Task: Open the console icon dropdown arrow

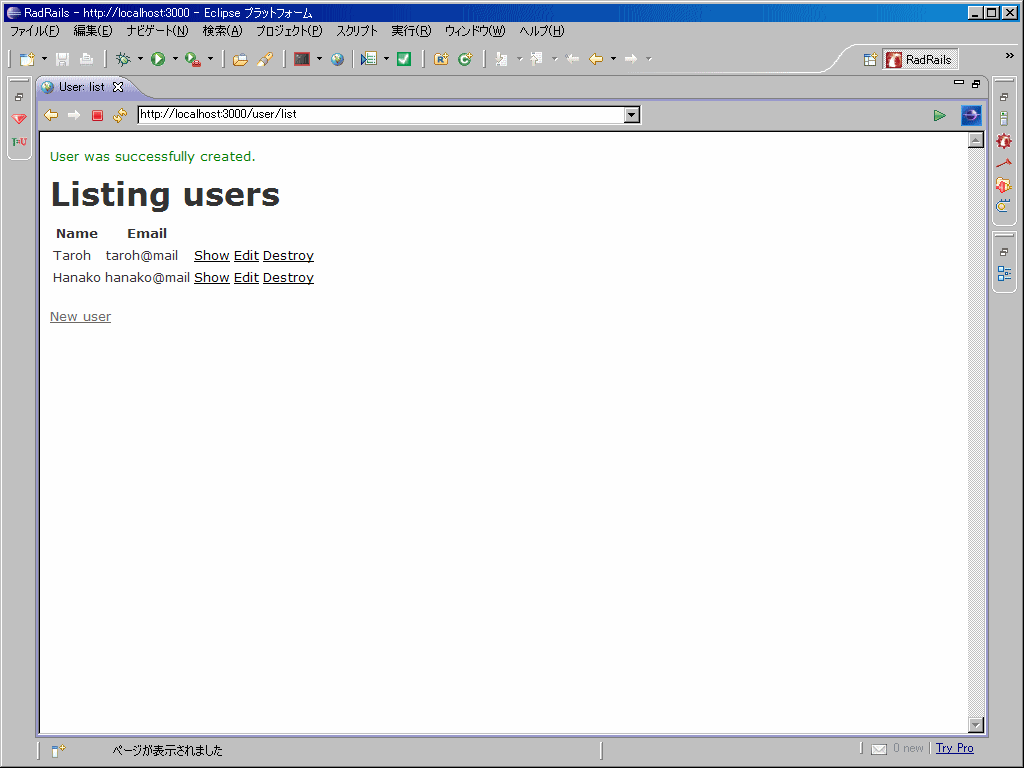Action: tap(319, 59)
